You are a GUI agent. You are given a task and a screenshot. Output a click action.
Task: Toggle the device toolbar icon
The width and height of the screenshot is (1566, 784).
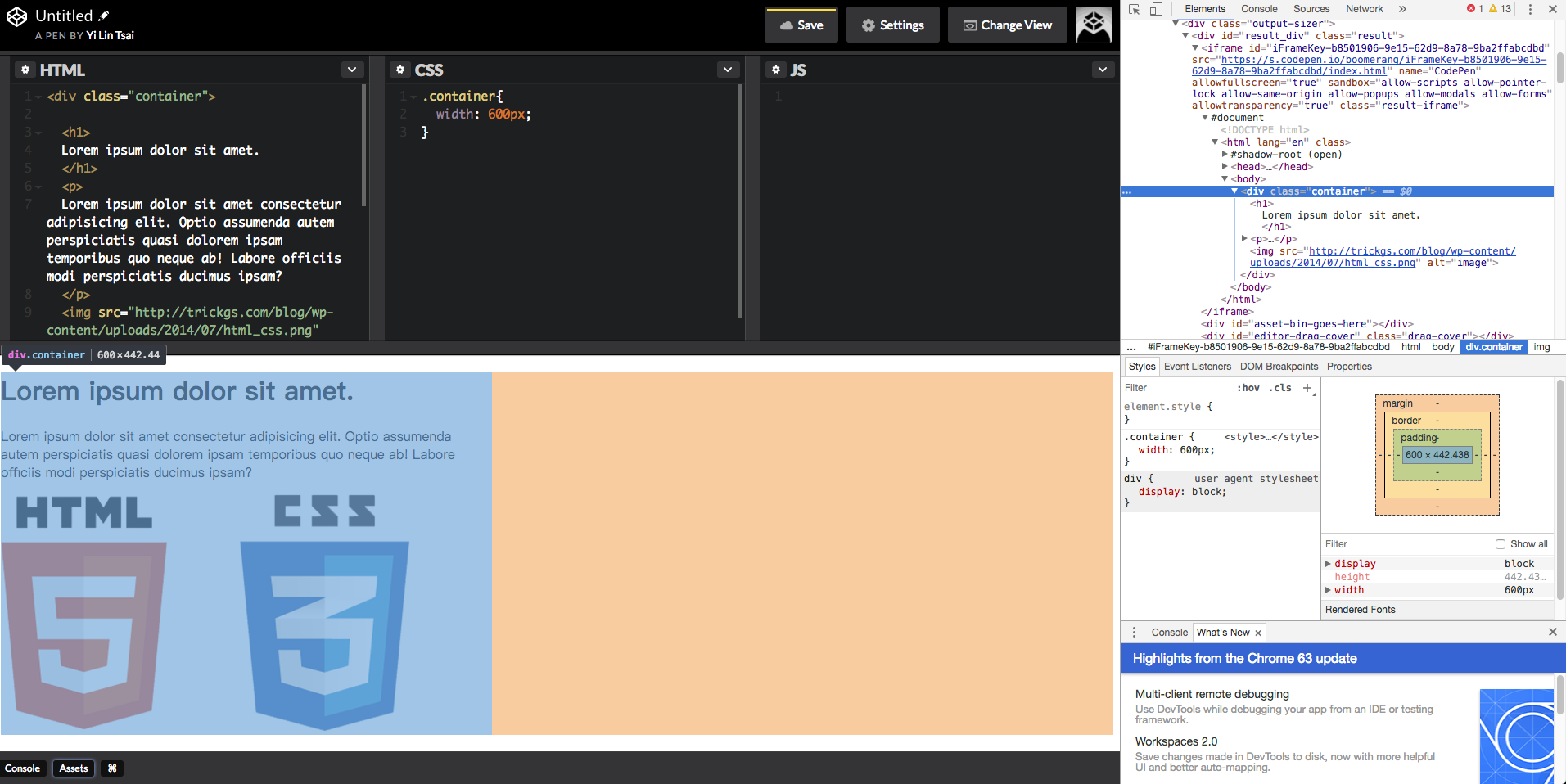(1156, 9)
